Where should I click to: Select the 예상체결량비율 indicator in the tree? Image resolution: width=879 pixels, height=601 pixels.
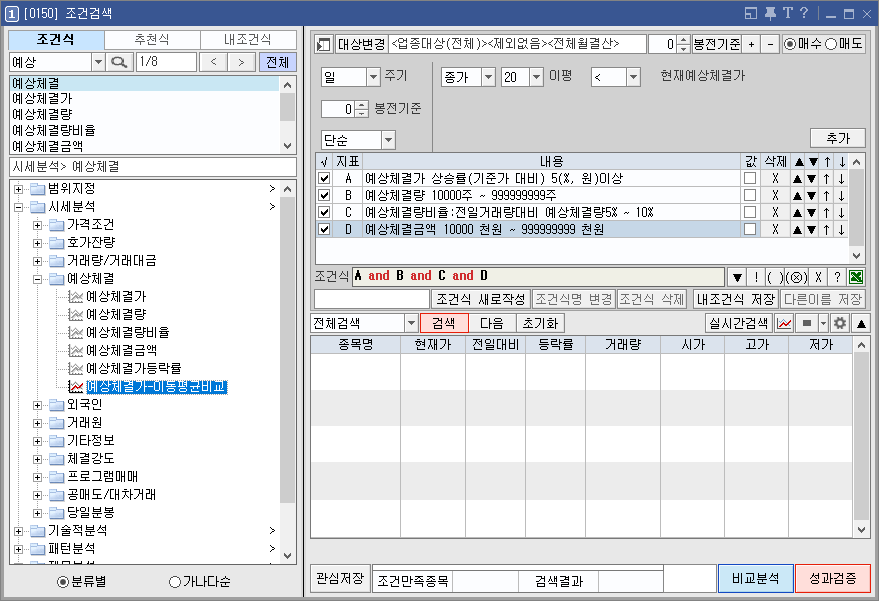[x=127, y=332]
